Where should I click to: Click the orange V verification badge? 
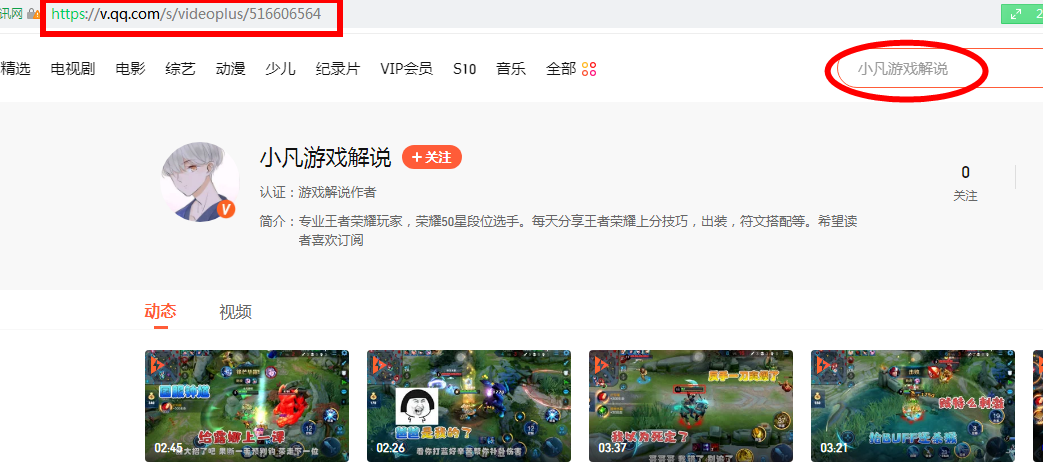tap(226, 209)
